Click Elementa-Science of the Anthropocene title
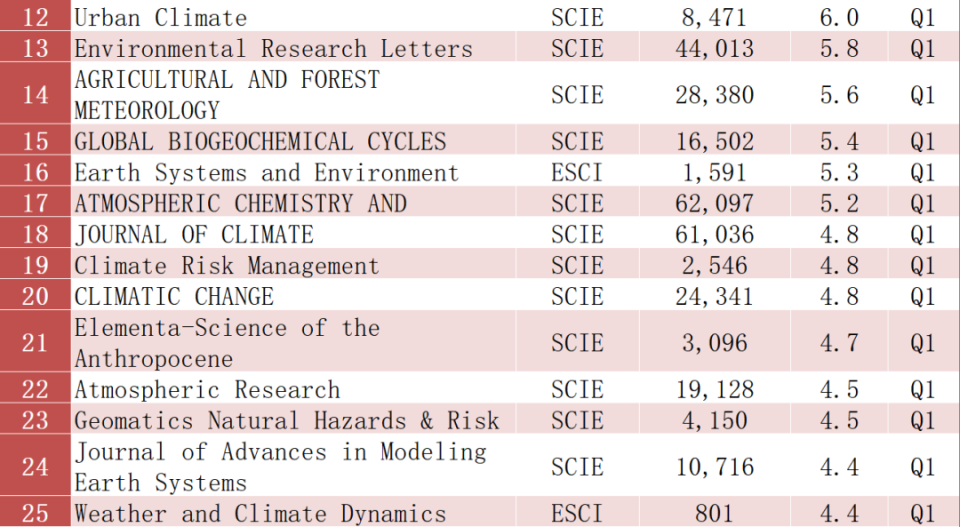 click(227, 343)
